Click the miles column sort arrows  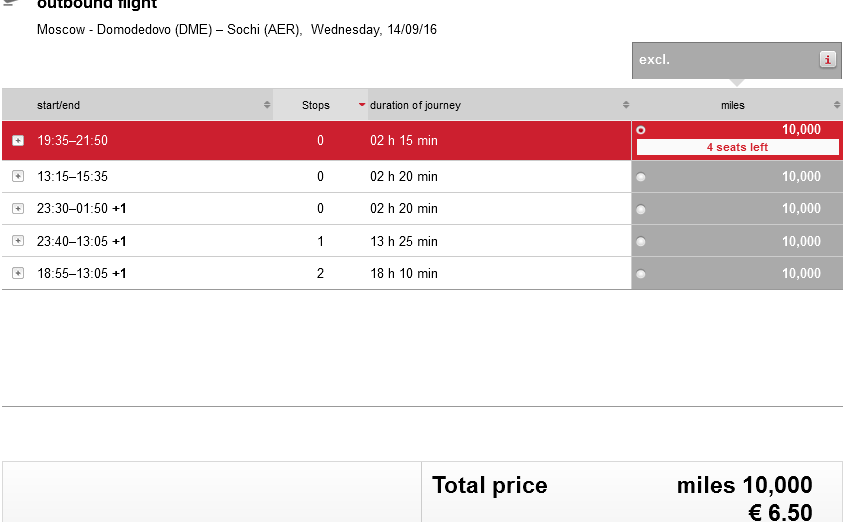tap(837, 105)
